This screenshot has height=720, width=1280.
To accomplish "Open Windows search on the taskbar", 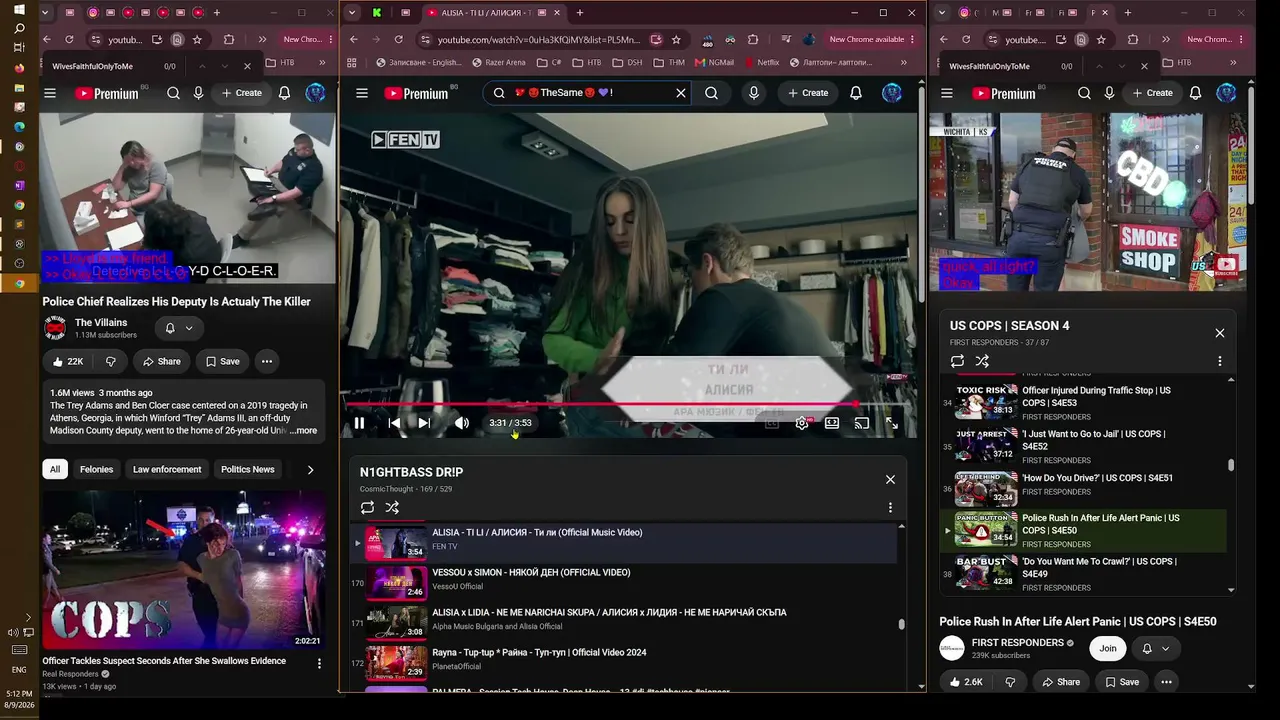I will click(19, 28).
